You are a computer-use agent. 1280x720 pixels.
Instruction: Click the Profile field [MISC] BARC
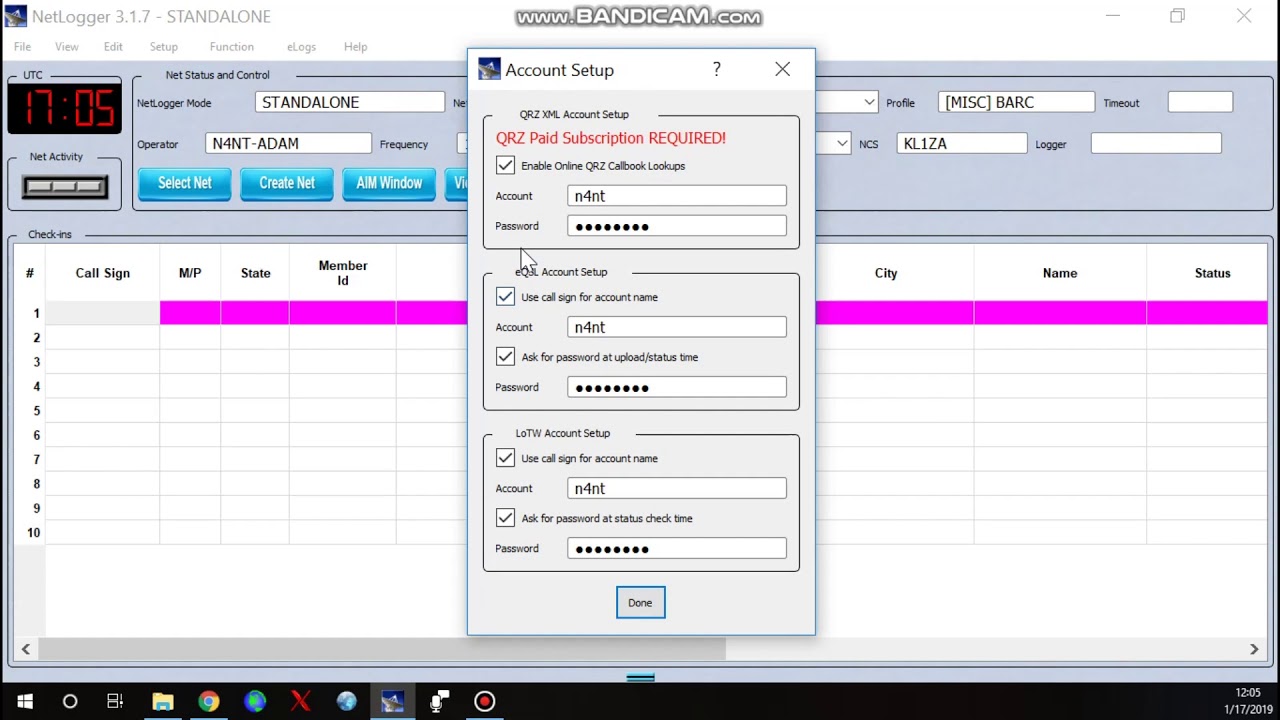click(x=1016, y=102)
